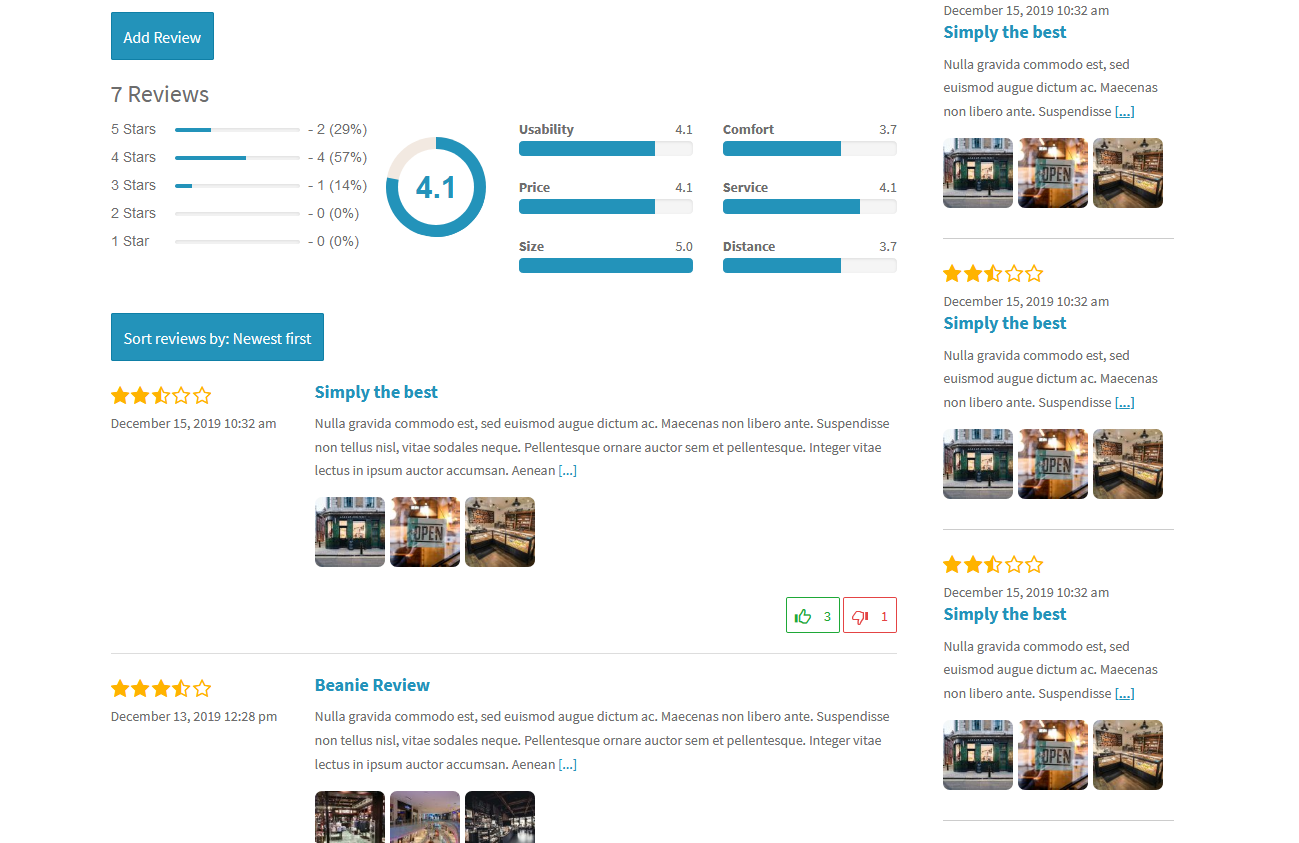Viewport: 1299px width, 843px height.
Task: Click the overall 4.1 rating circle
Action: [x=436, y=187]
